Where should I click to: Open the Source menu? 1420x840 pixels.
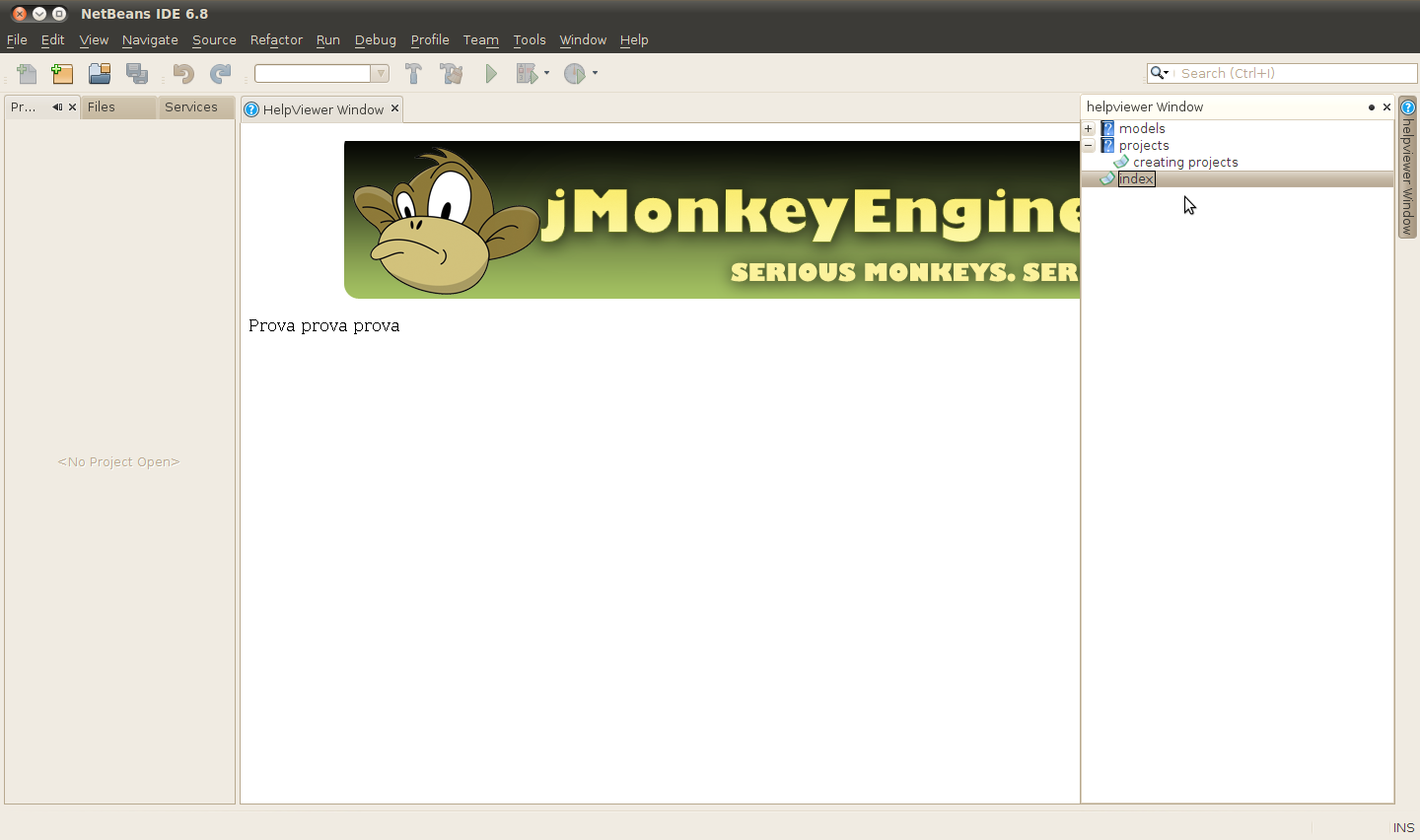214,39
